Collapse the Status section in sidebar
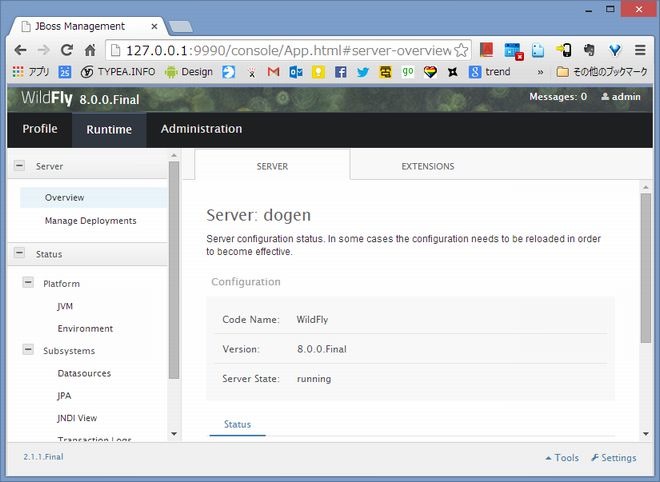Viewport: 660px width, 482px height. [19, 254]
